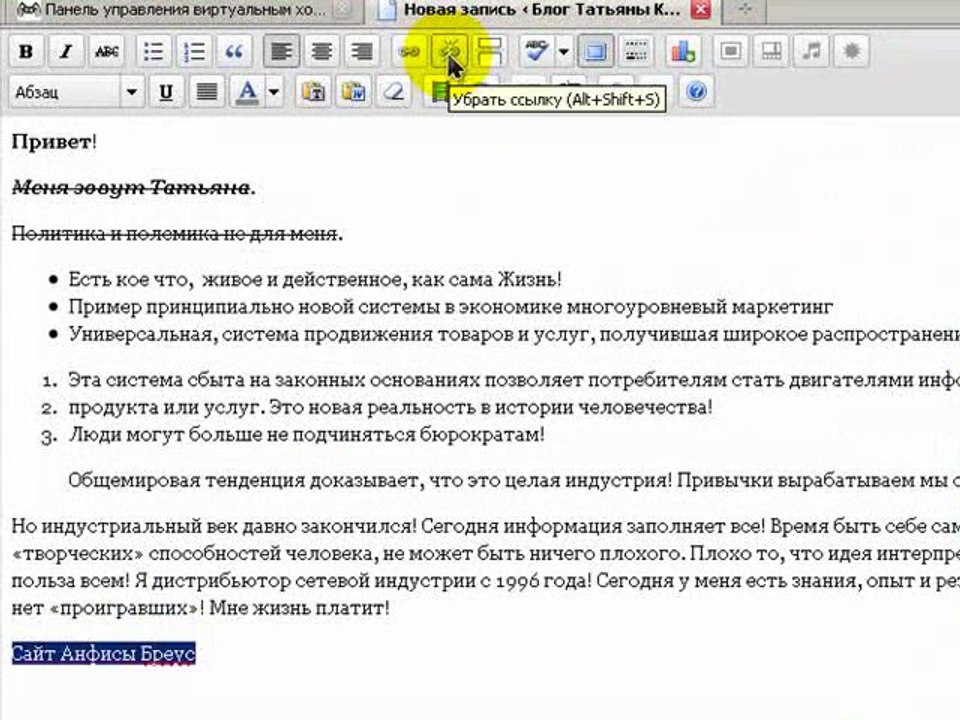Screen dimensions: 960x720
Task: Open a new browser tab
Action: [744, 9]
